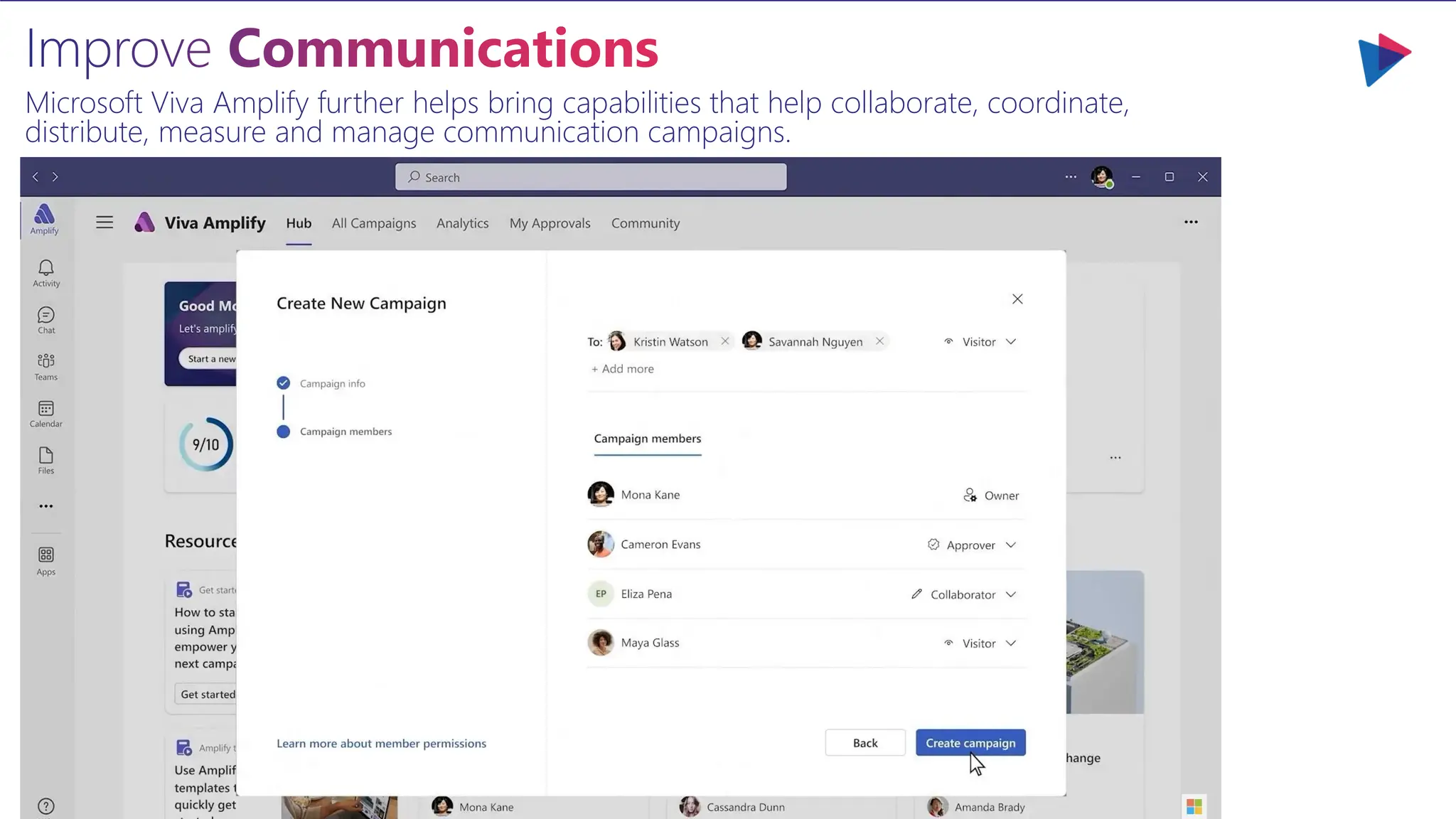
Task: Change Maya Glass' Visitor role
Action: [x=980, y=643]
